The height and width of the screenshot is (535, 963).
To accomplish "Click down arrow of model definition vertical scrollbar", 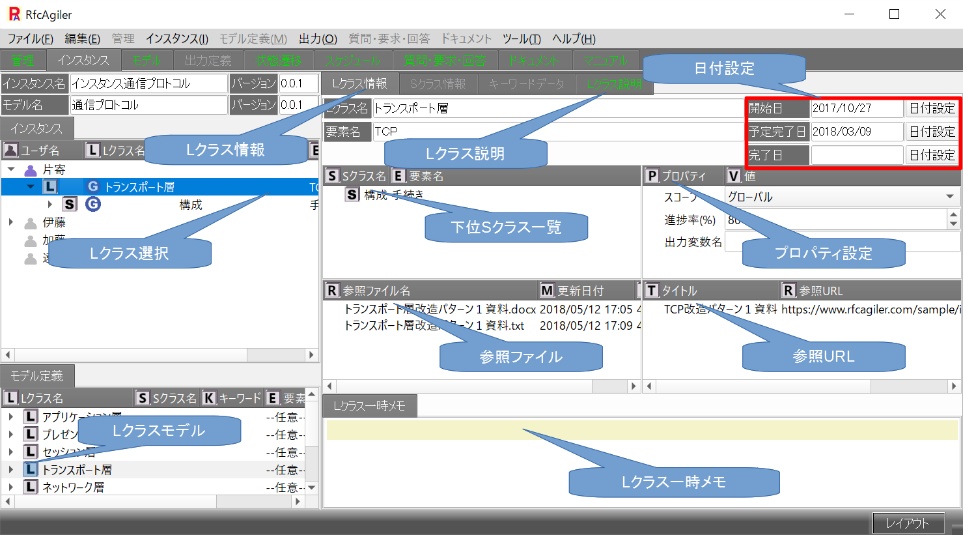I will (x=311, y=488).
